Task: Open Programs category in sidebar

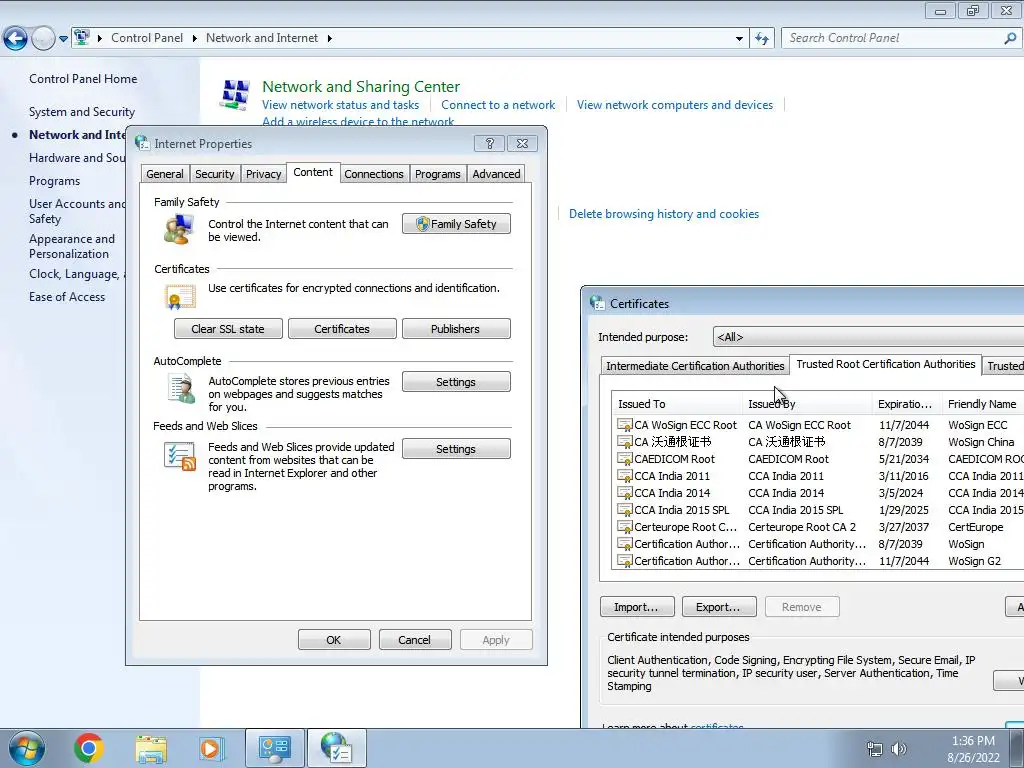Action: [54, 181]
